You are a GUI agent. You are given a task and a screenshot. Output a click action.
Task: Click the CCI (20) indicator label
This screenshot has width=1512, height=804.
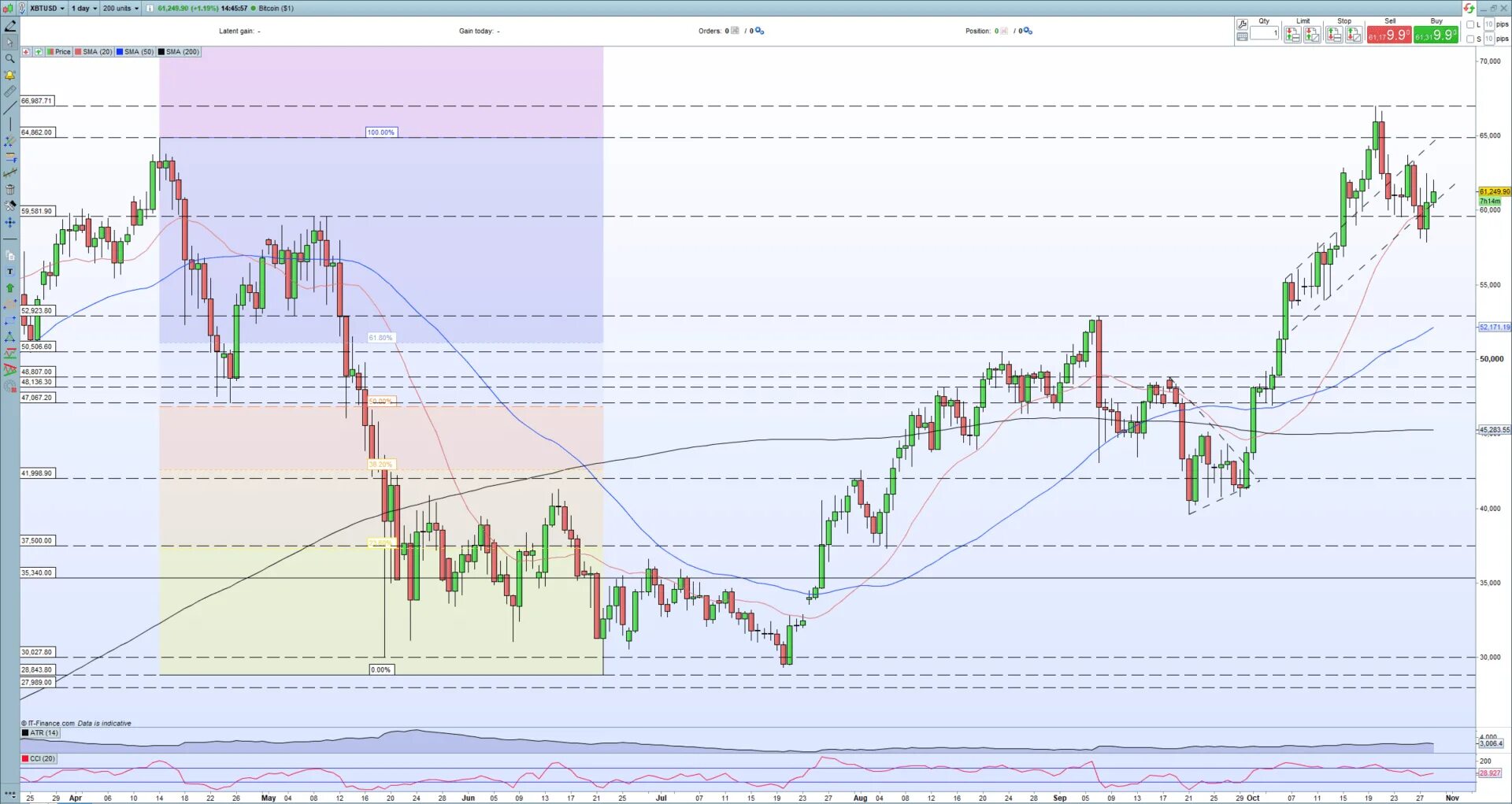click(39, 759)
